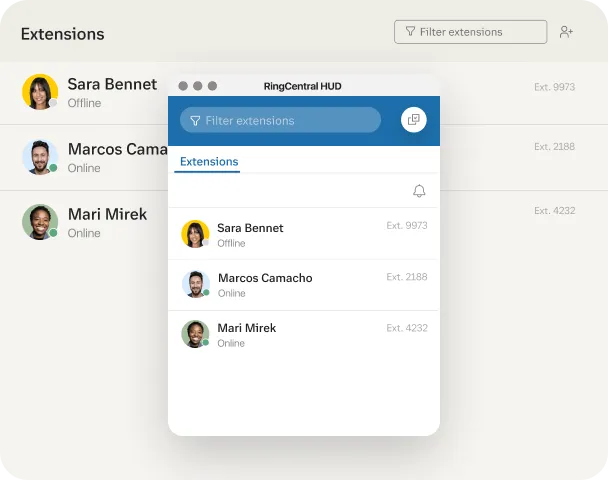Click the pop-out window icon in HUD
The image size is (608, 480).
(x=413, y=120)
